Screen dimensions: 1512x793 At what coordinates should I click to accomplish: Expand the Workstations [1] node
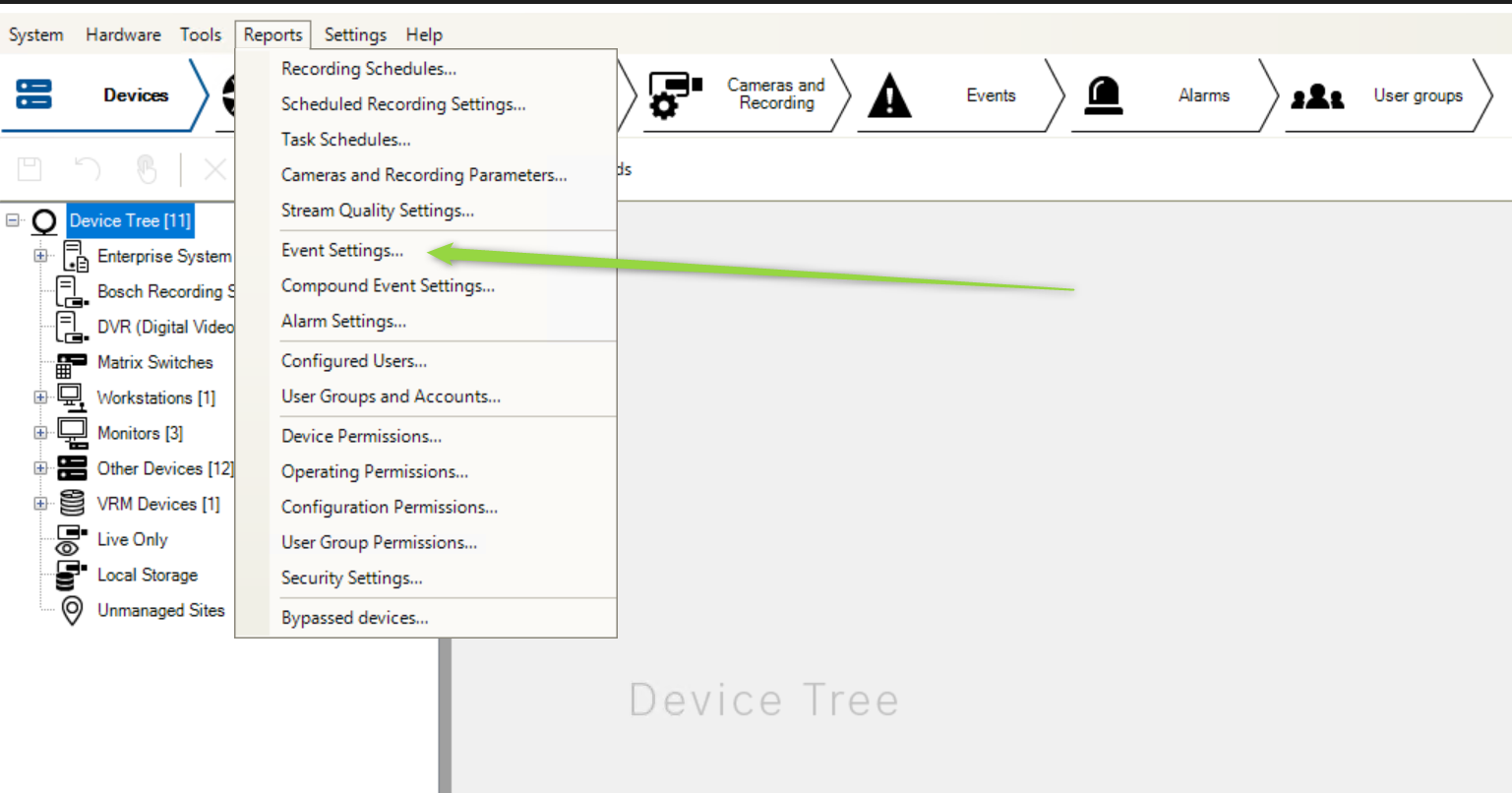(40, 397)
